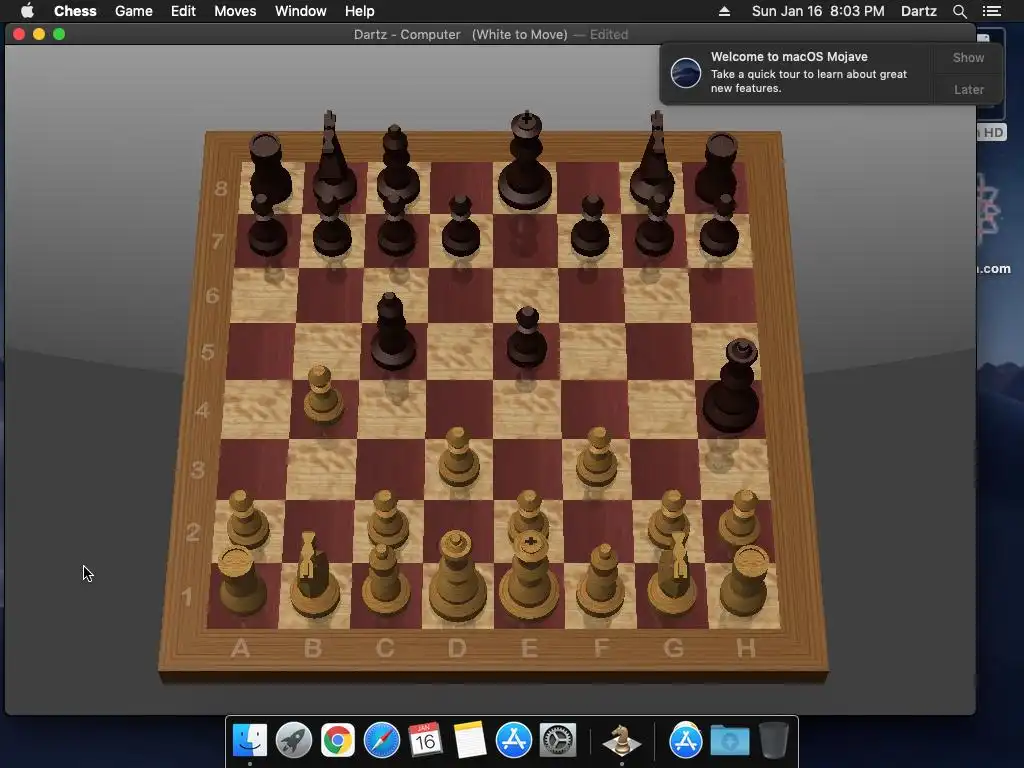Open the Chess application menu
Viewport: 1024px width, 768px height.
coord(75,11)
